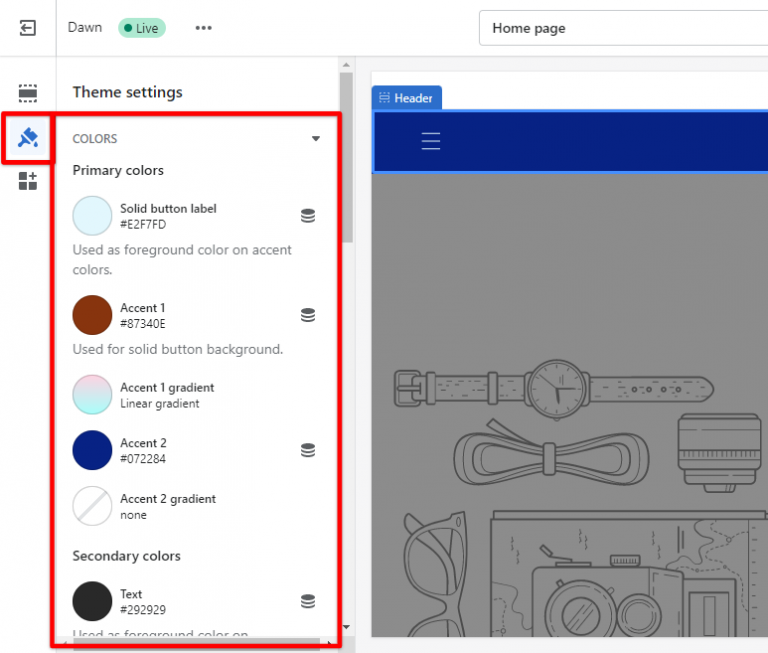Click the Live status badge
The height and width of the screenshot is (653, 768).
(142, 28)
